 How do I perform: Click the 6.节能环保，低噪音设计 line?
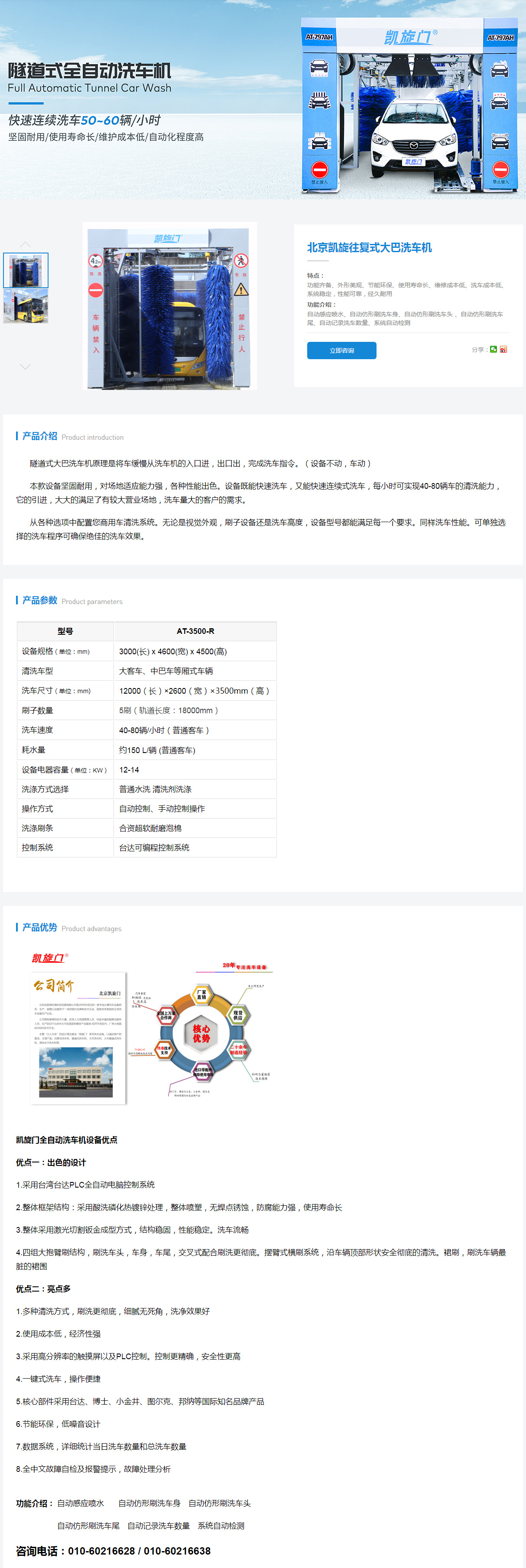click(58, 1424)
